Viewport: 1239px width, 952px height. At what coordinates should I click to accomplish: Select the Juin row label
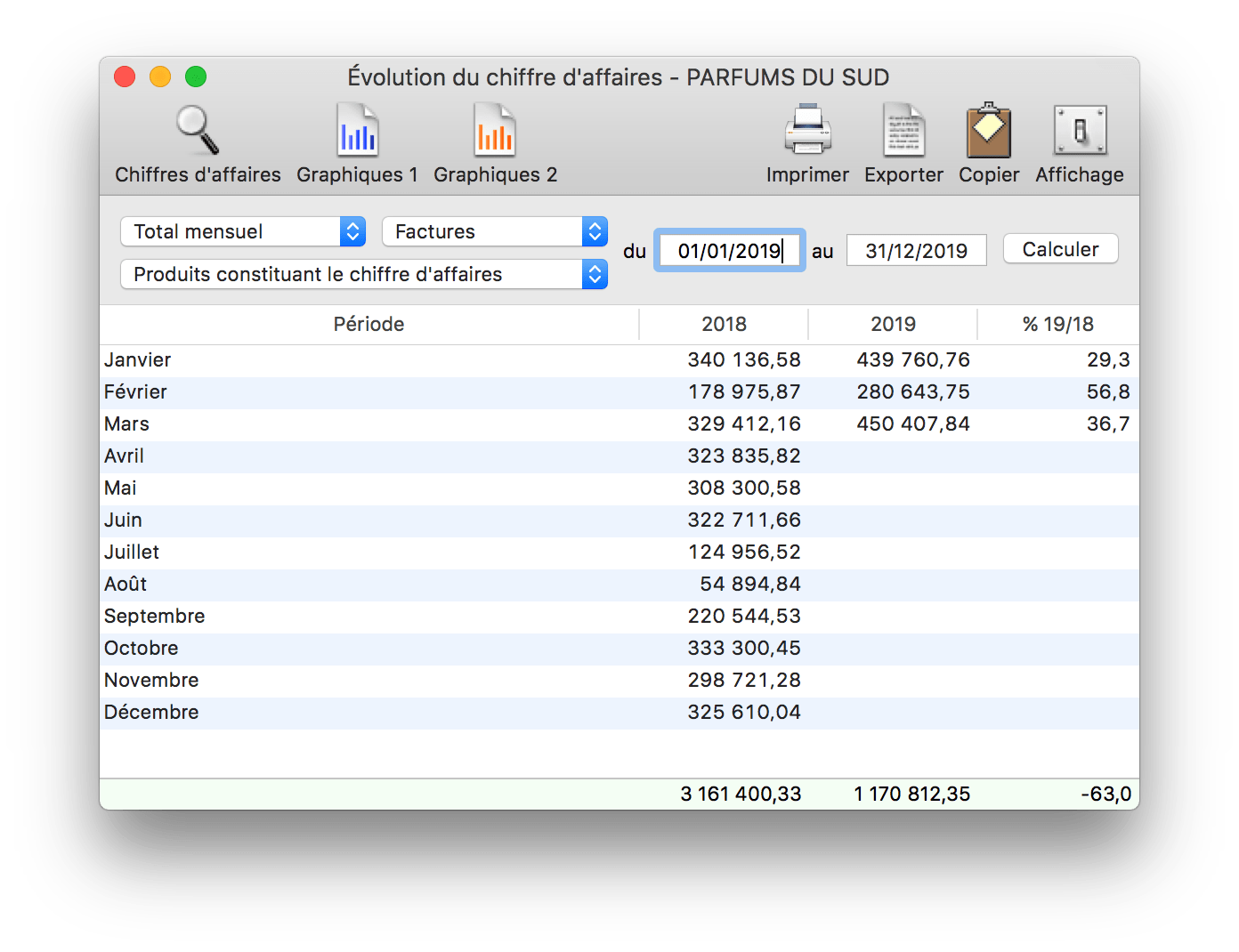123,520
